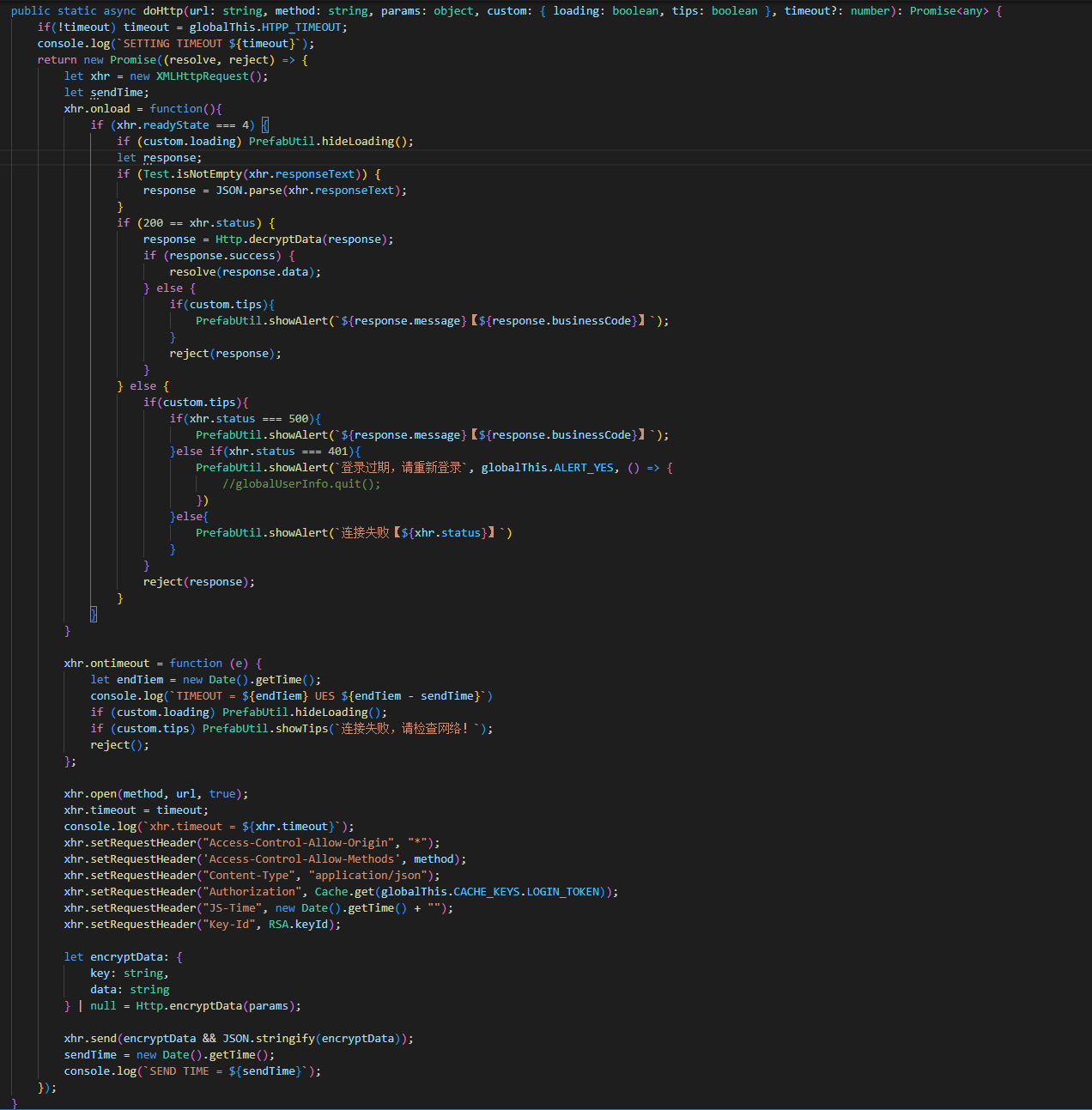Click the 'xhr.timeout = ${xhr.timeout}' log line
Viewport: 1092px width, 1110px height.
[x=209, y=827]
